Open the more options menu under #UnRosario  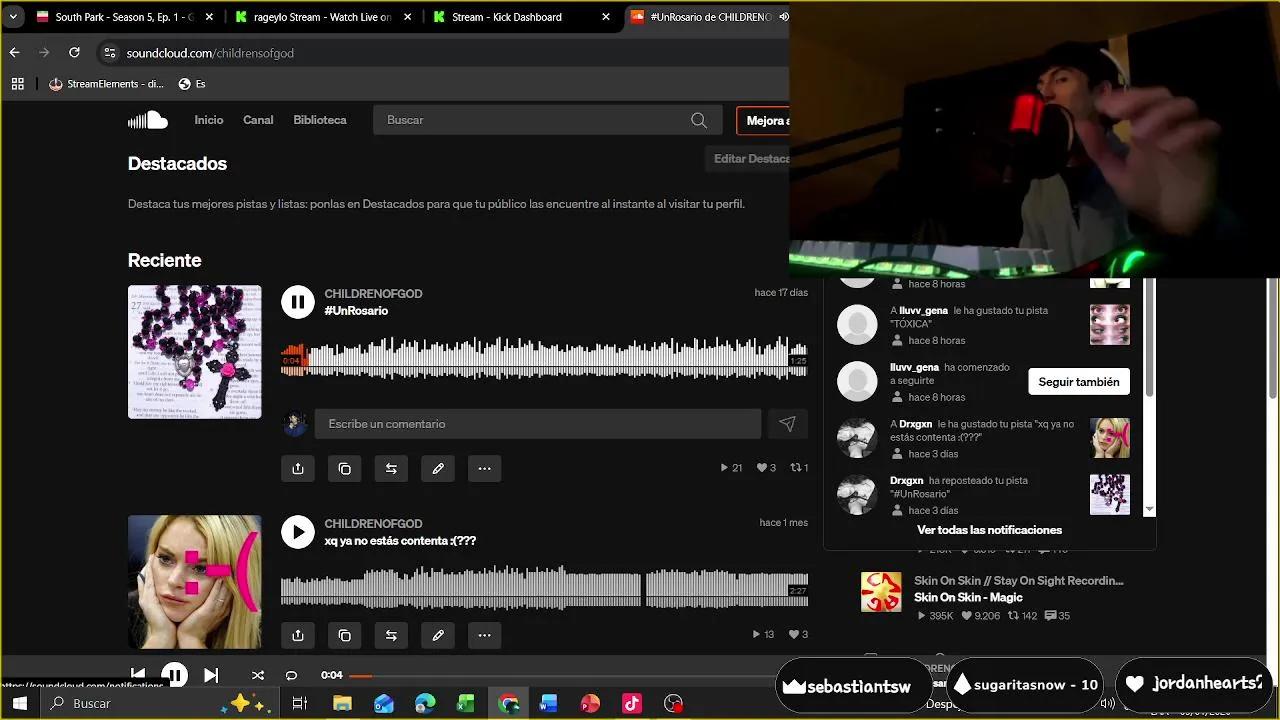tap(484, 468)
